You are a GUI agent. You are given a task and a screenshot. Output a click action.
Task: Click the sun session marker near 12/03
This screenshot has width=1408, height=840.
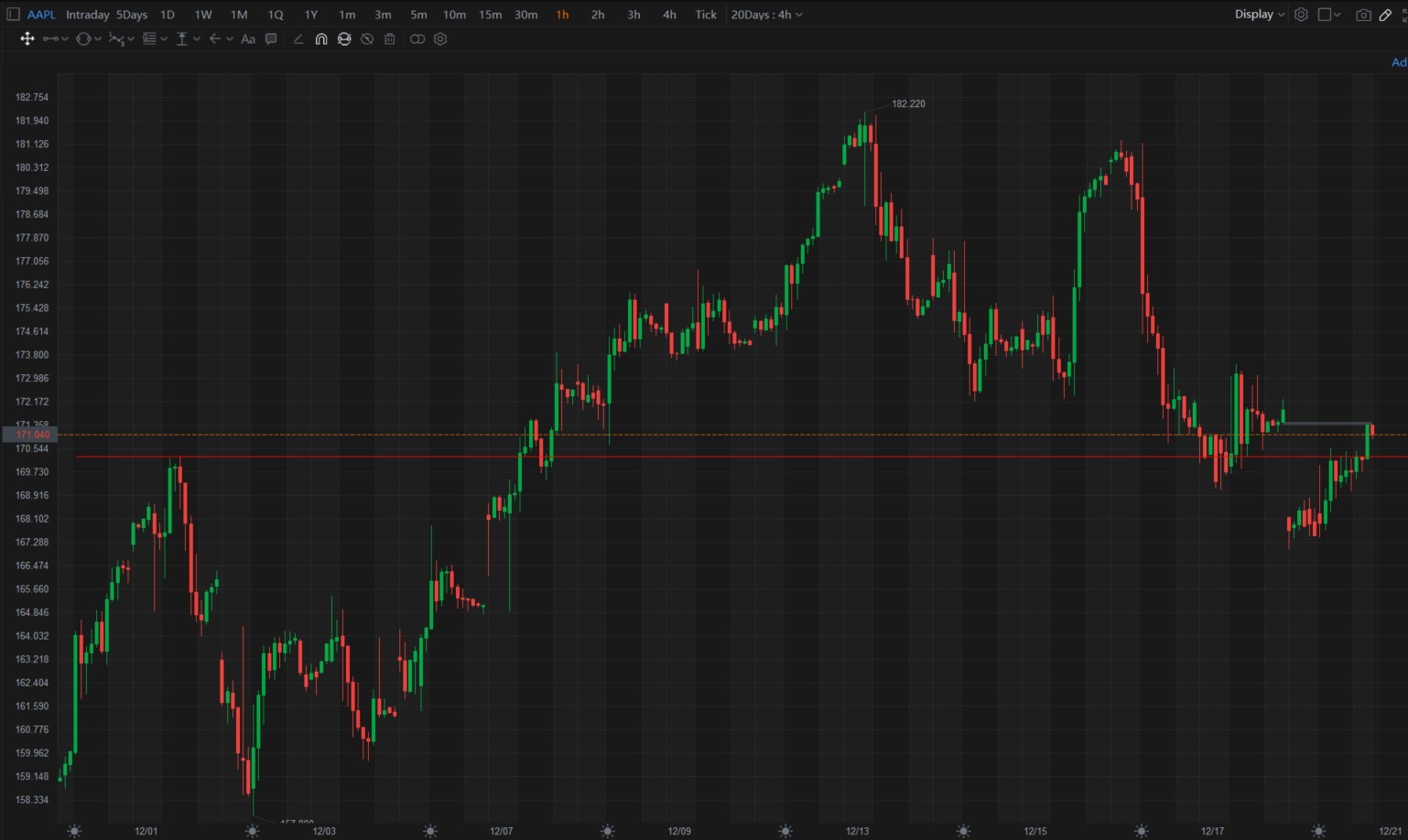click(x=252, y=831)
